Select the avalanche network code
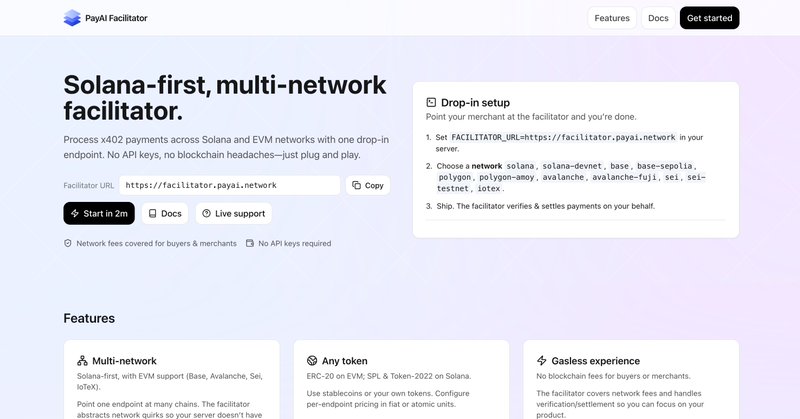The height and width of the screenshot is (419, 800). click(564, 177)
